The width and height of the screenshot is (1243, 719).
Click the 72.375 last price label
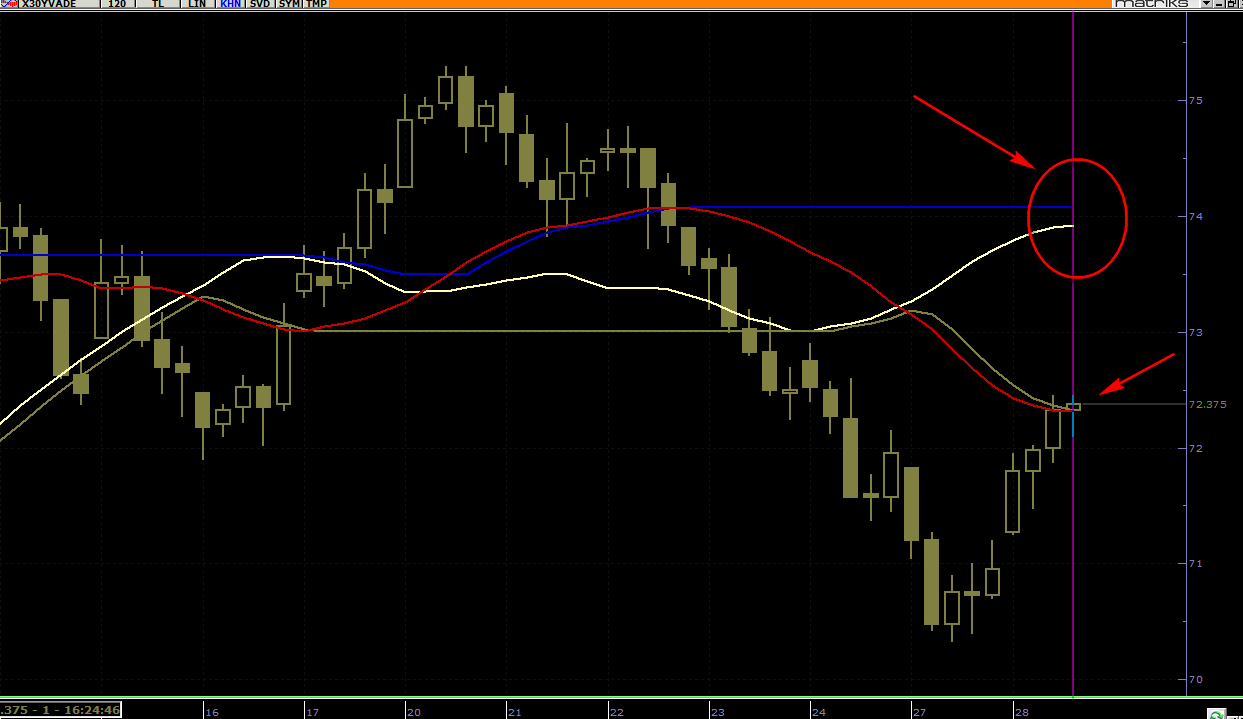tap(1207, 404)
